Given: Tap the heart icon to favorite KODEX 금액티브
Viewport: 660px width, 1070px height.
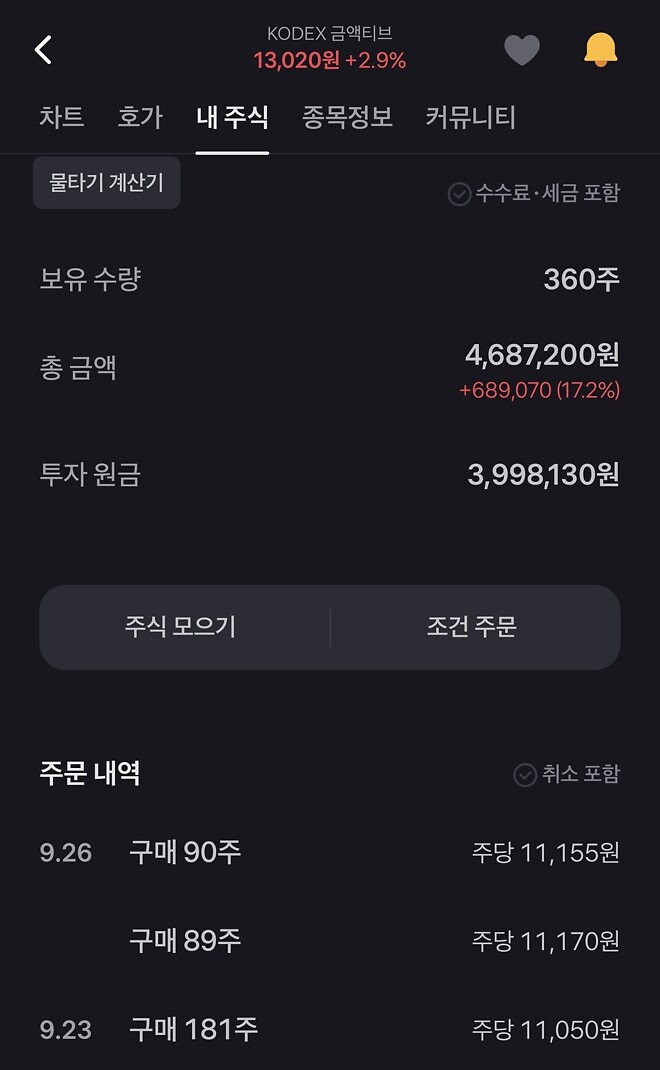Looking at the screenshot, I should (x=522, y=48).
